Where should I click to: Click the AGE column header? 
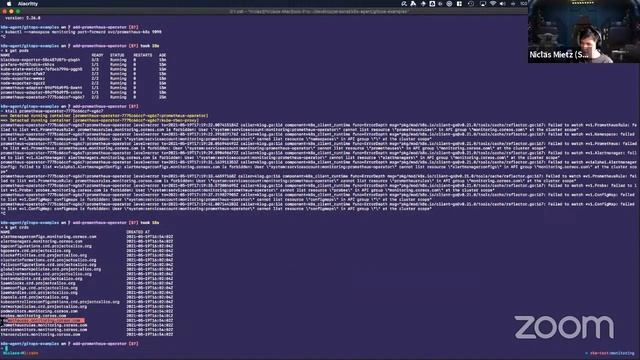pyautogui.click(x=162, y=55)
